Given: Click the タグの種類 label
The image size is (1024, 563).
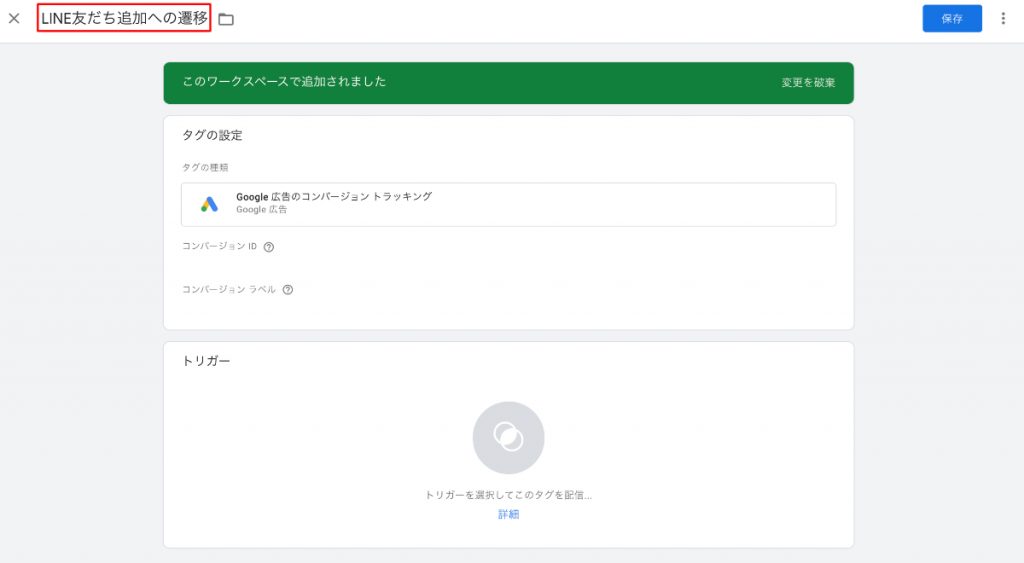Looking at the screenshot, I should (x=205, y=167).
